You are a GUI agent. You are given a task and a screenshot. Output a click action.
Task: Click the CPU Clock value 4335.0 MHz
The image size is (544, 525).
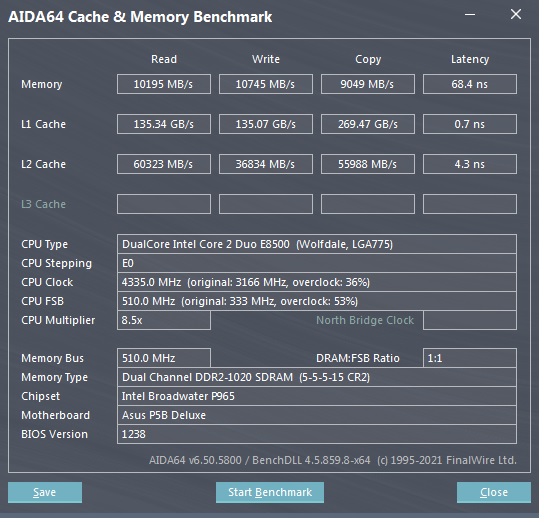point(317,282)
